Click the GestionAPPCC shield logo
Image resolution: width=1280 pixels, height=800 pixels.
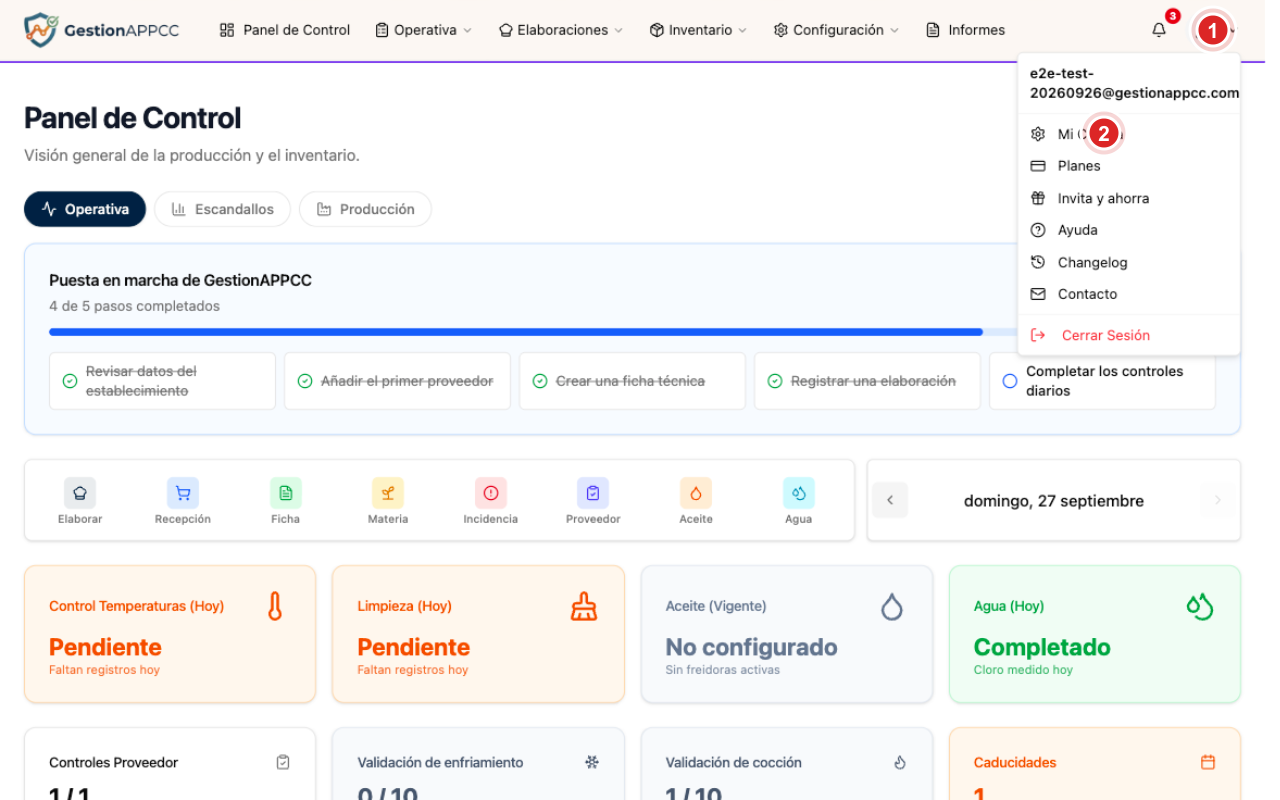pyautogui.click(x=41, y=30)
